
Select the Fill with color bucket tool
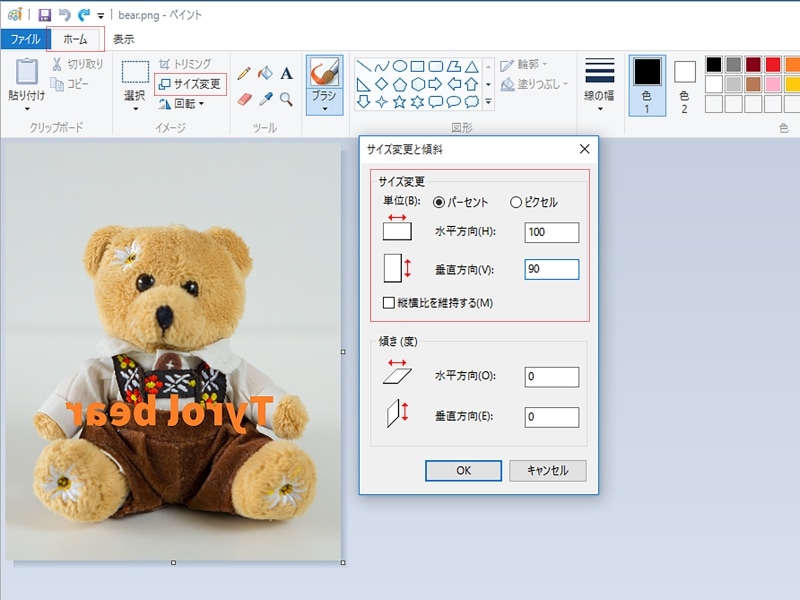(265, 74)
